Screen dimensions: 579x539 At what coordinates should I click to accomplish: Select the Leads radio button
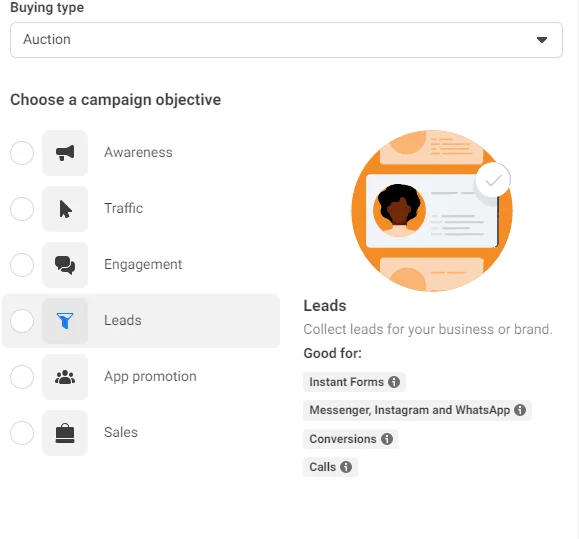click(22, 321)
